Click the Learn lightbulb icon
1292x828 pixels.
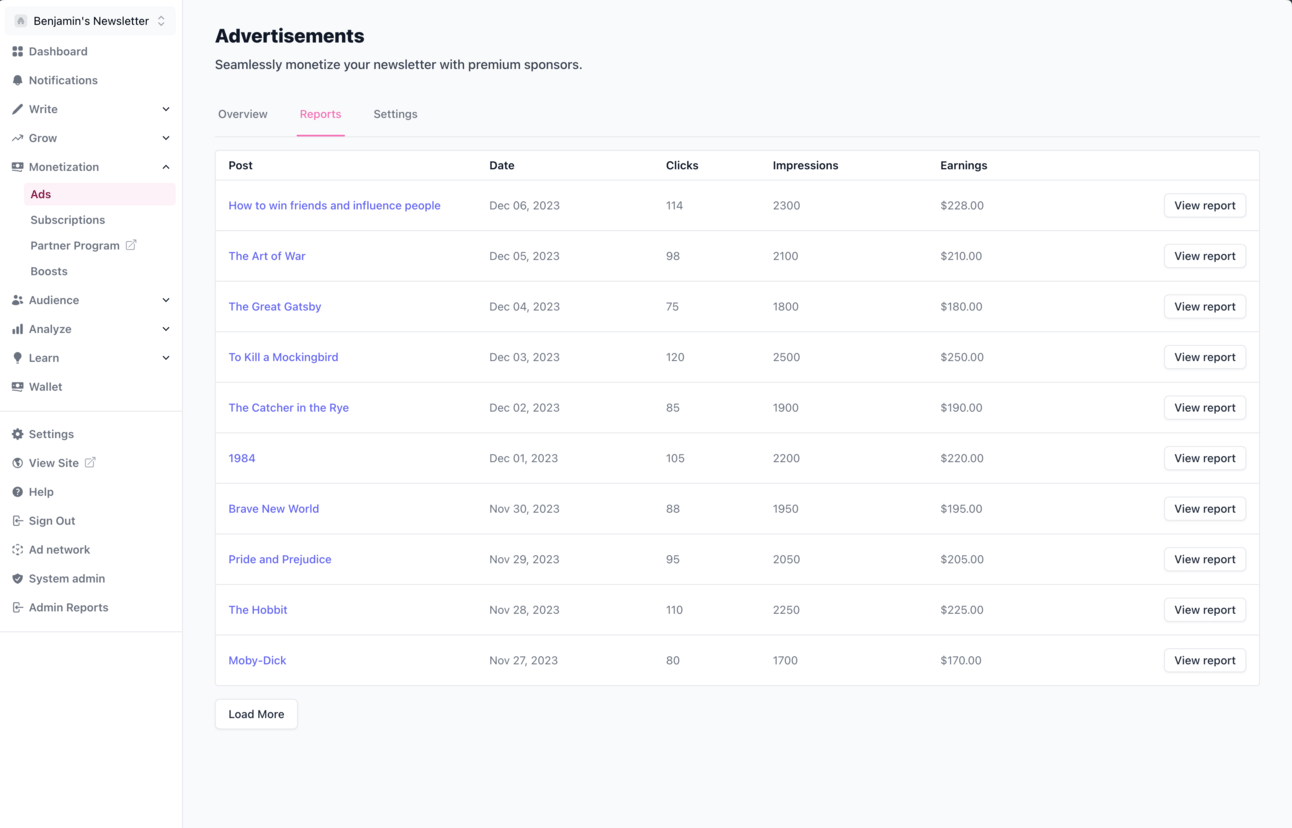point(17,358)
